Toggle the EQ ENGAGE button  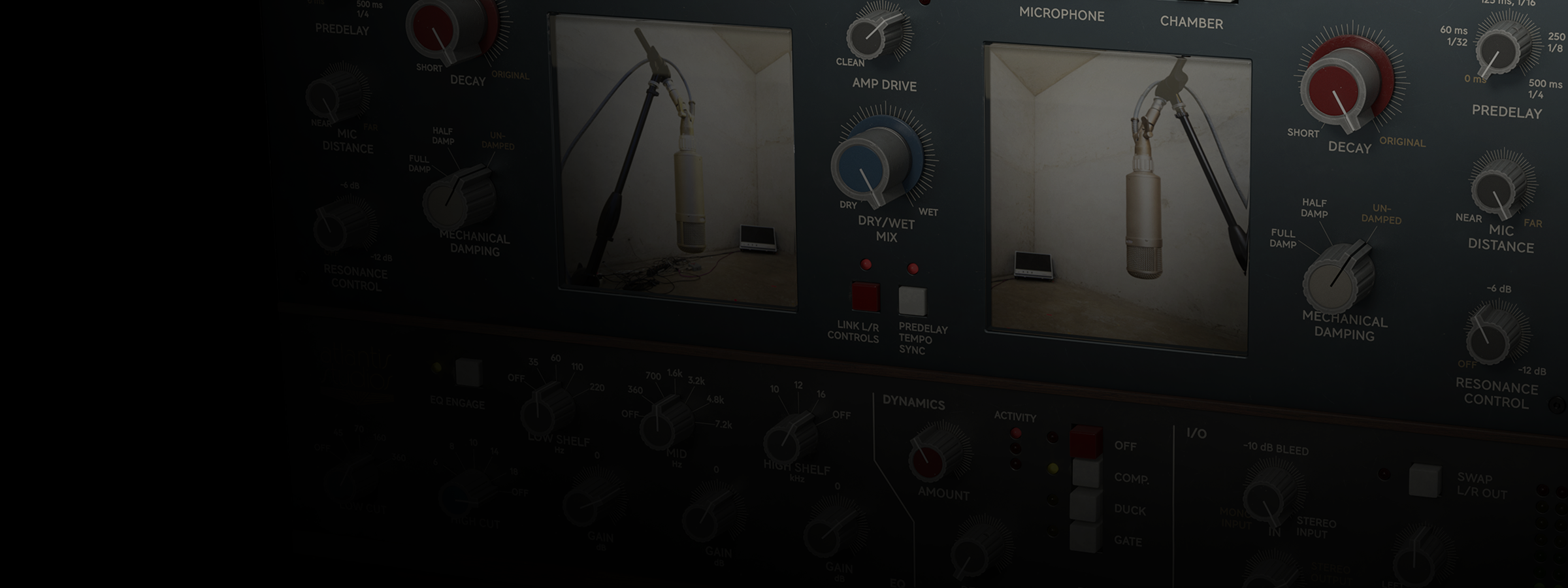pyautogui.click(x=468, y=372)
